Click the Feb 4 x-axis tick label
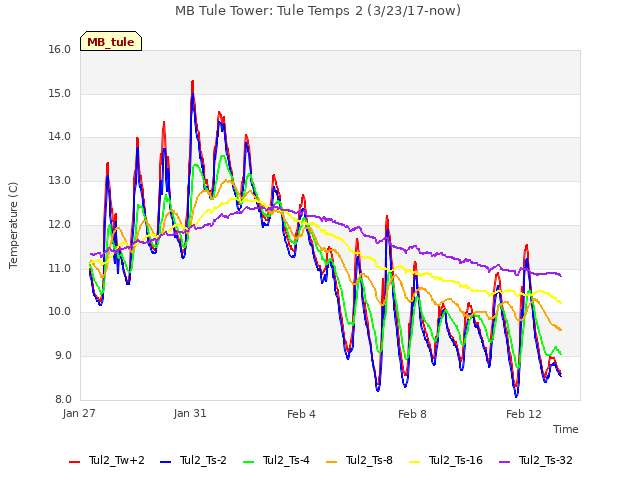The width and height of the screenshot is (640, 480). pos(301,414)
